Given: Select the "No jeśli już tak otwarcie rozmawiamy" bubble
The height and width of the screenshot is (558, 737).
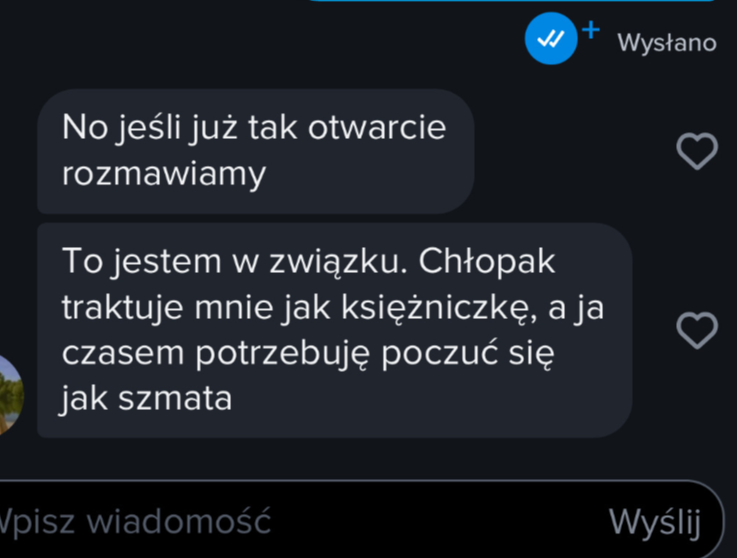Looking at the screenshot, I should [256, 151].
